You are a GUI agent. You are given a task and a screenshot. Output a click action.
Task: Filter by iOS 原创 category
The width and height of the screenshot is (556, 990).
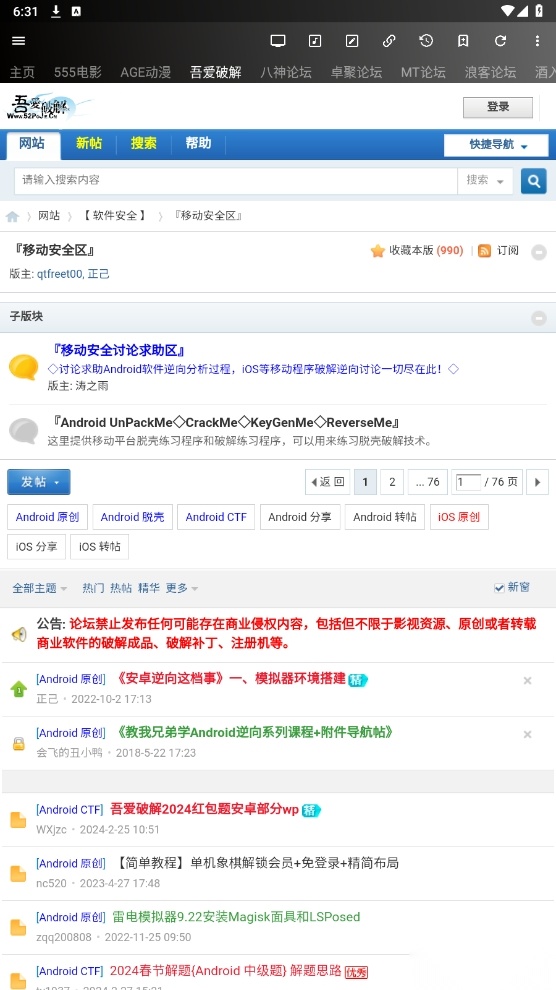click(459, 517)
